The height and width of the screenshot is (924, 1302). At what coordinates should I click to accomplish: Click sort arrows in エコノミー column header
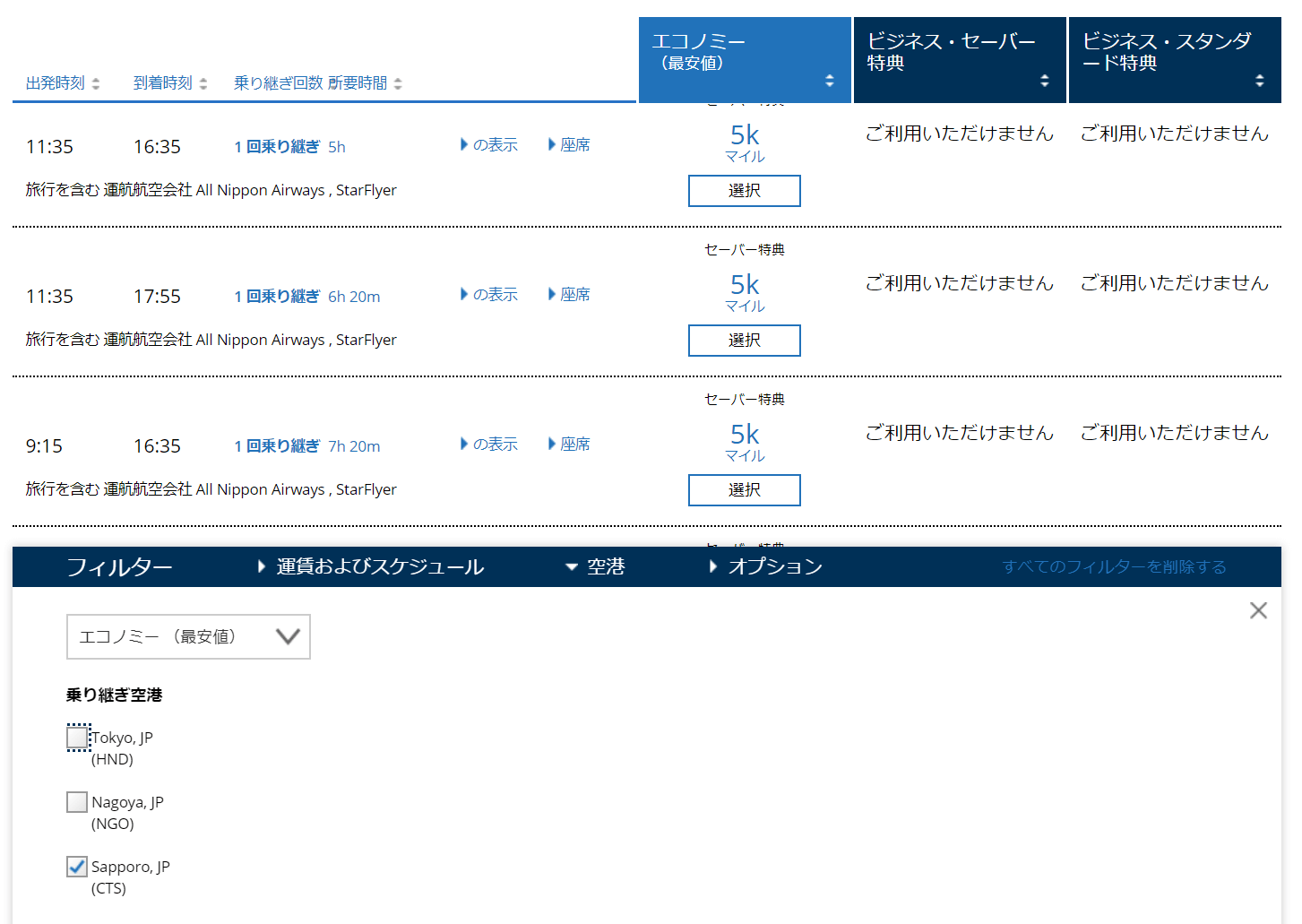(829, 81)
